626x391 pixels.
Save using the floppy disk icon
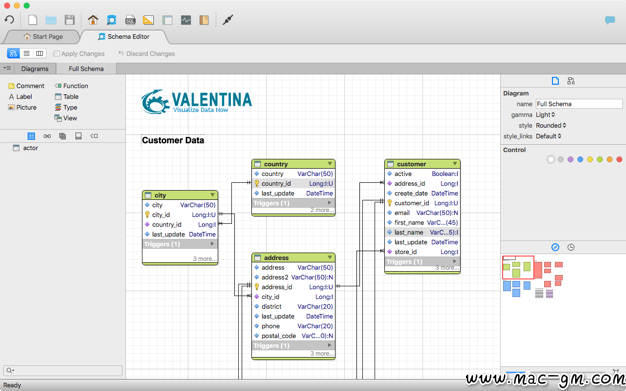tap(69, 20)
